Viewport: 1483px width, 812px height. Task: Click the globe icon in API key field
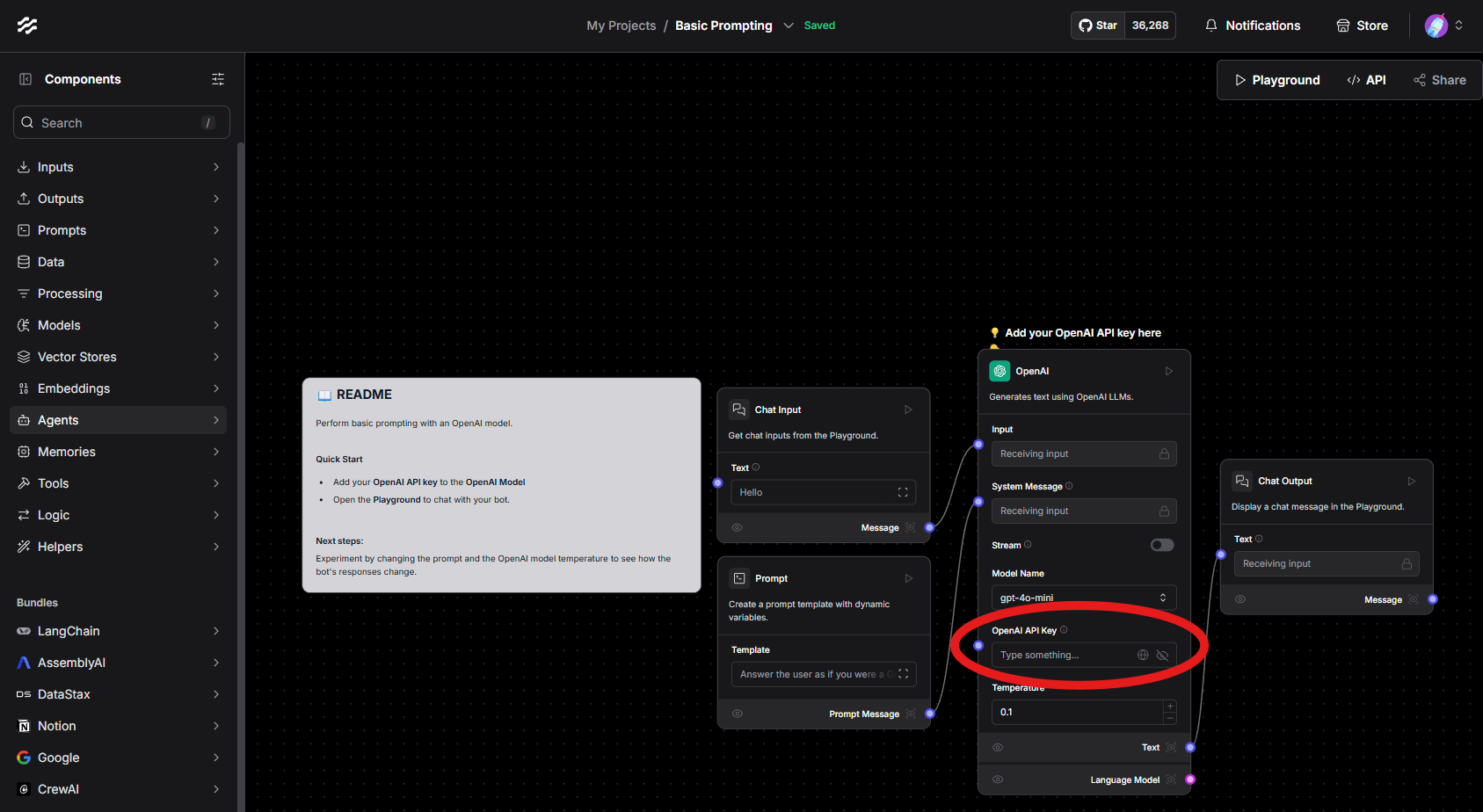pyautogui.click(x=1143, y=655)
